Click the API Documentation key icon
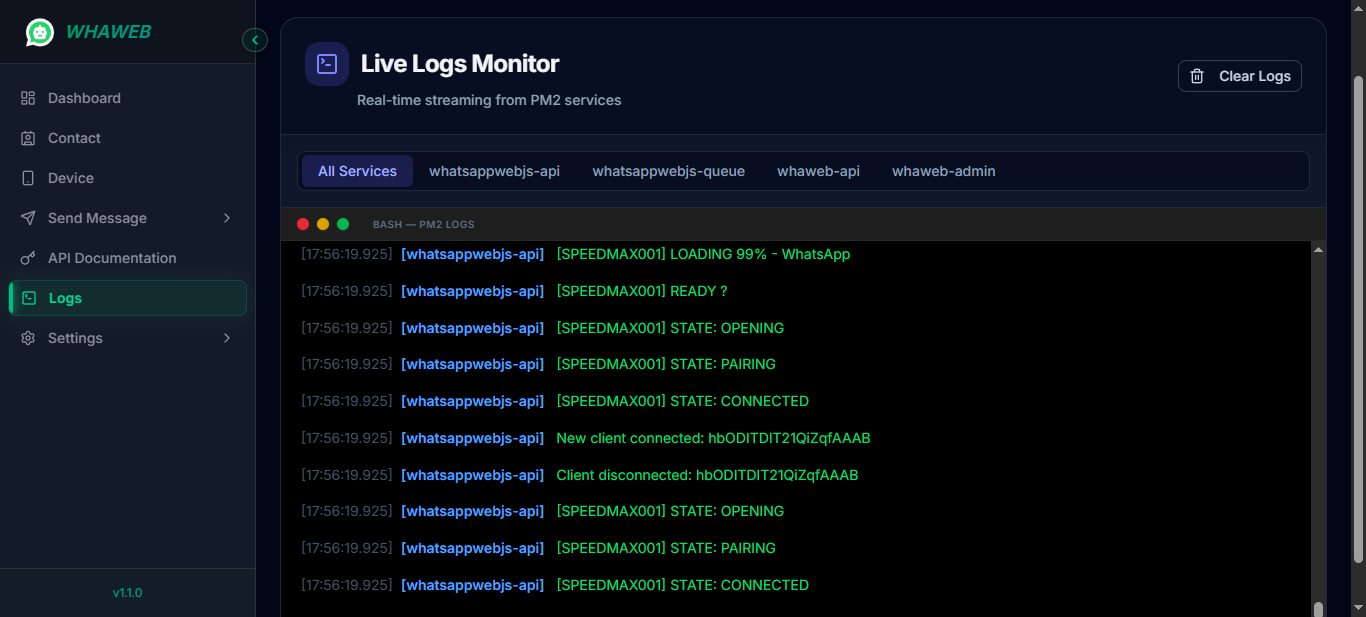This screenshot has height=617, width=1366. (27, 257)
